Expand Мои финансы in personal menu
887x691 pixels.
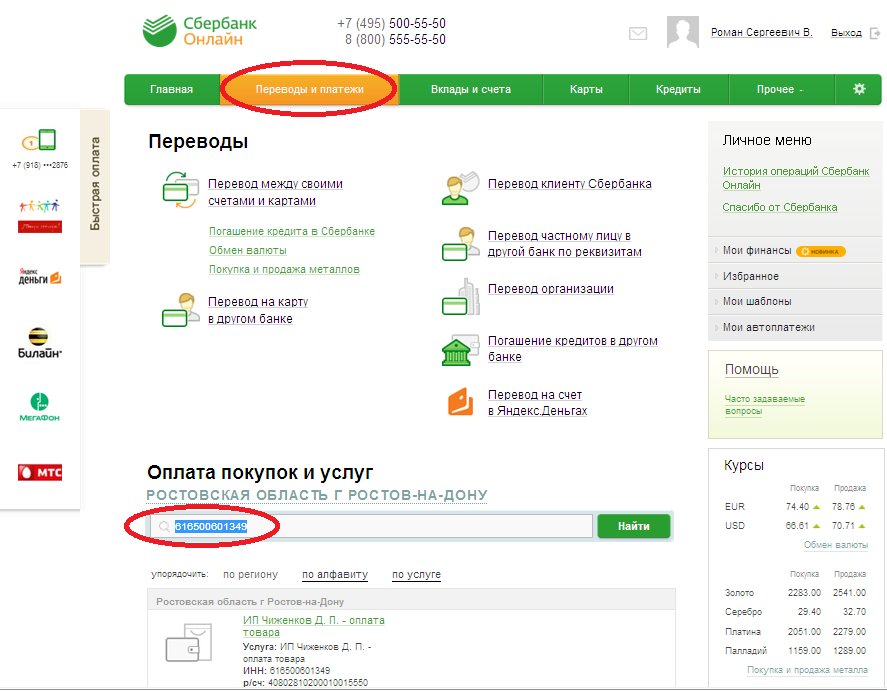[x=756, y=250]
